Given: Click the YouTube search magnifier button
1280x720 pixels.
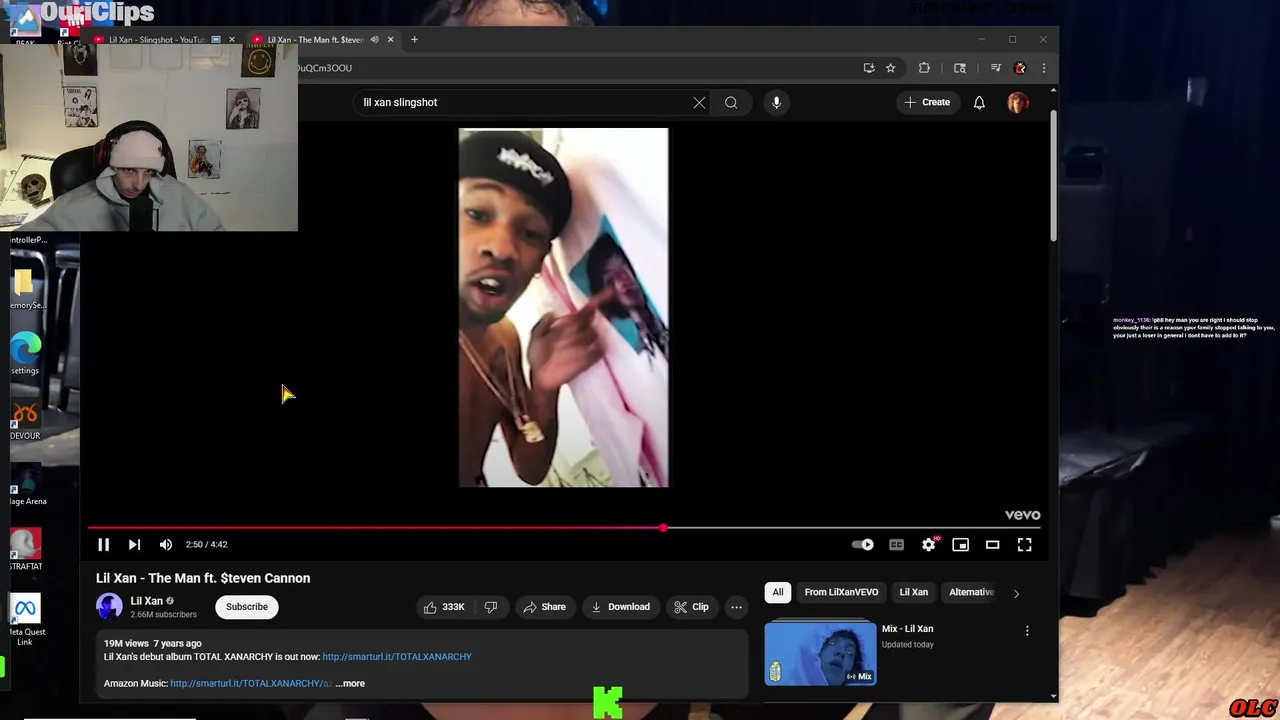Looking at the screenshot, I should point(731,102).
